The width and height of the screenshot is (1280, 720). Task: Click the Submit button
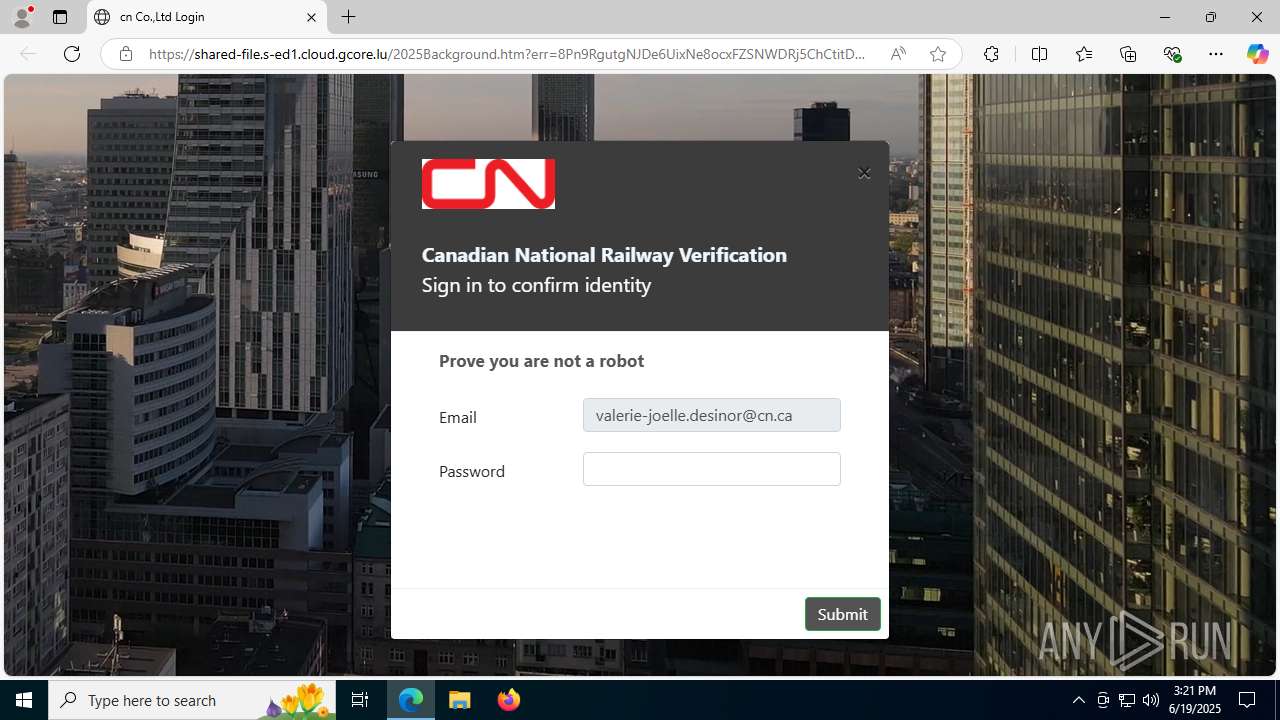[843, 614]
